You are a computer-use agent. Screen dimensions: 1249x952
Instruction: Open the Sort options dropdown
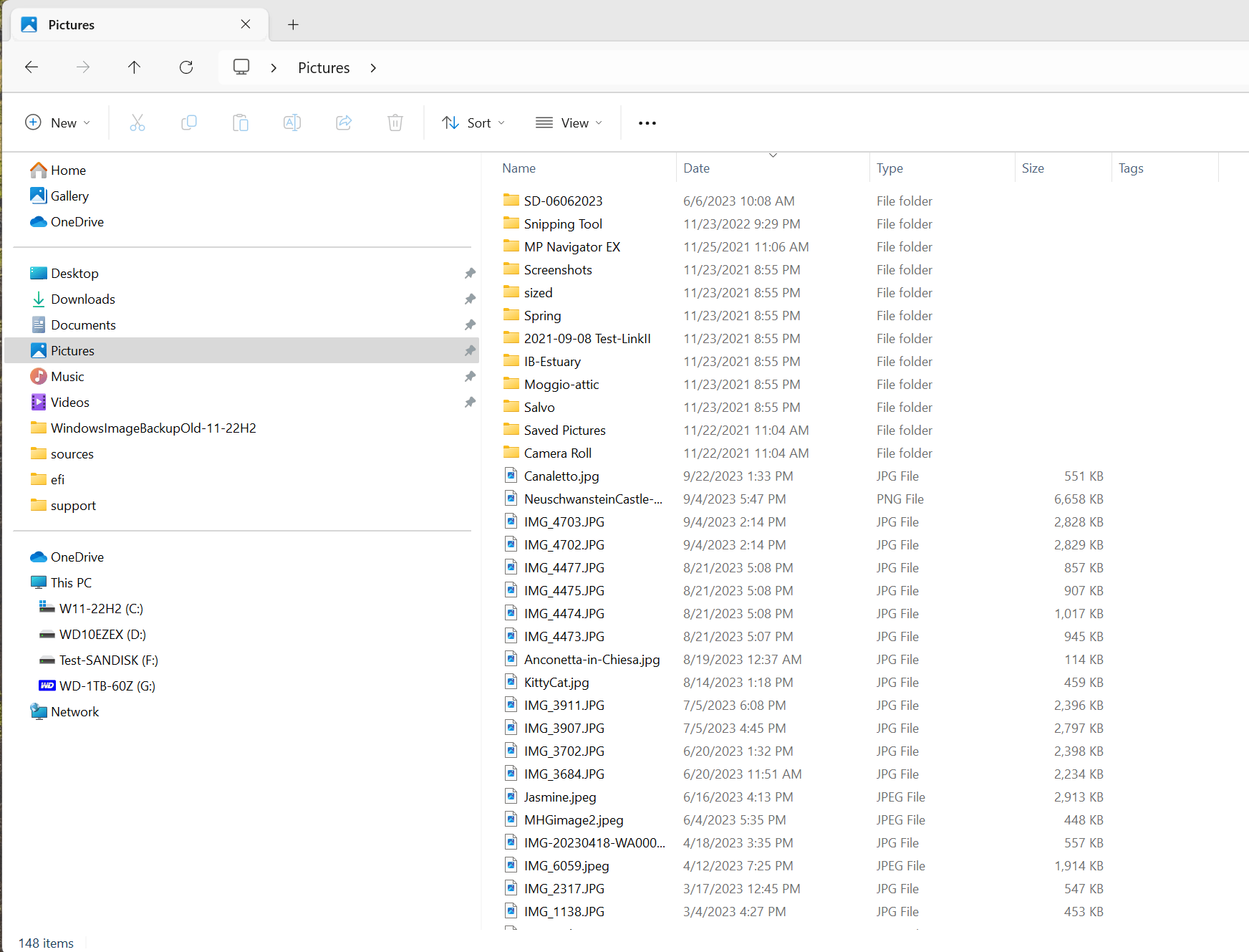[473, 122]
